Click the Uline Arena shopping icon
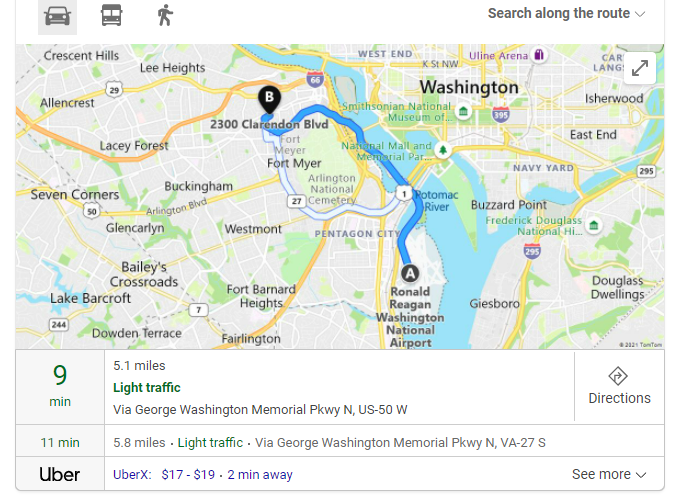681x502 pixels. pos(539,55)
